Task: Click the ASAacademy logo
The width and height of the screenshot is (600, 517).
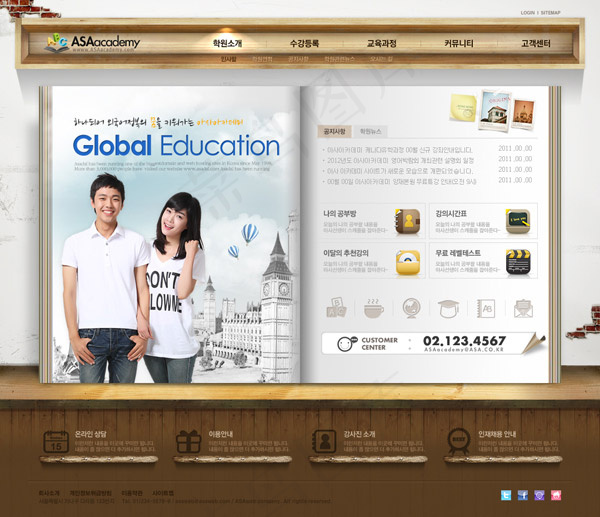Action: 93,43
